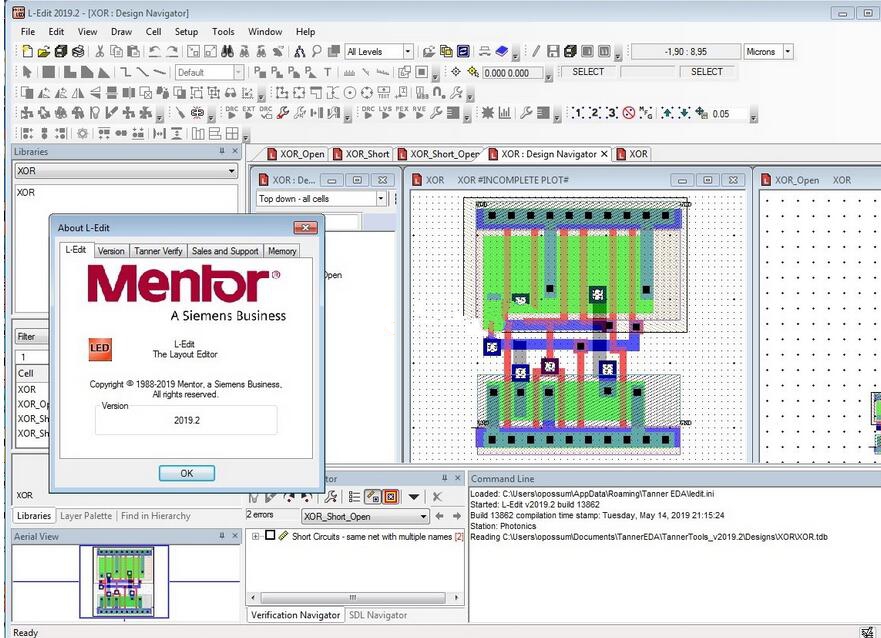Open the Top down - all cells dropdown

pos(380,198)
